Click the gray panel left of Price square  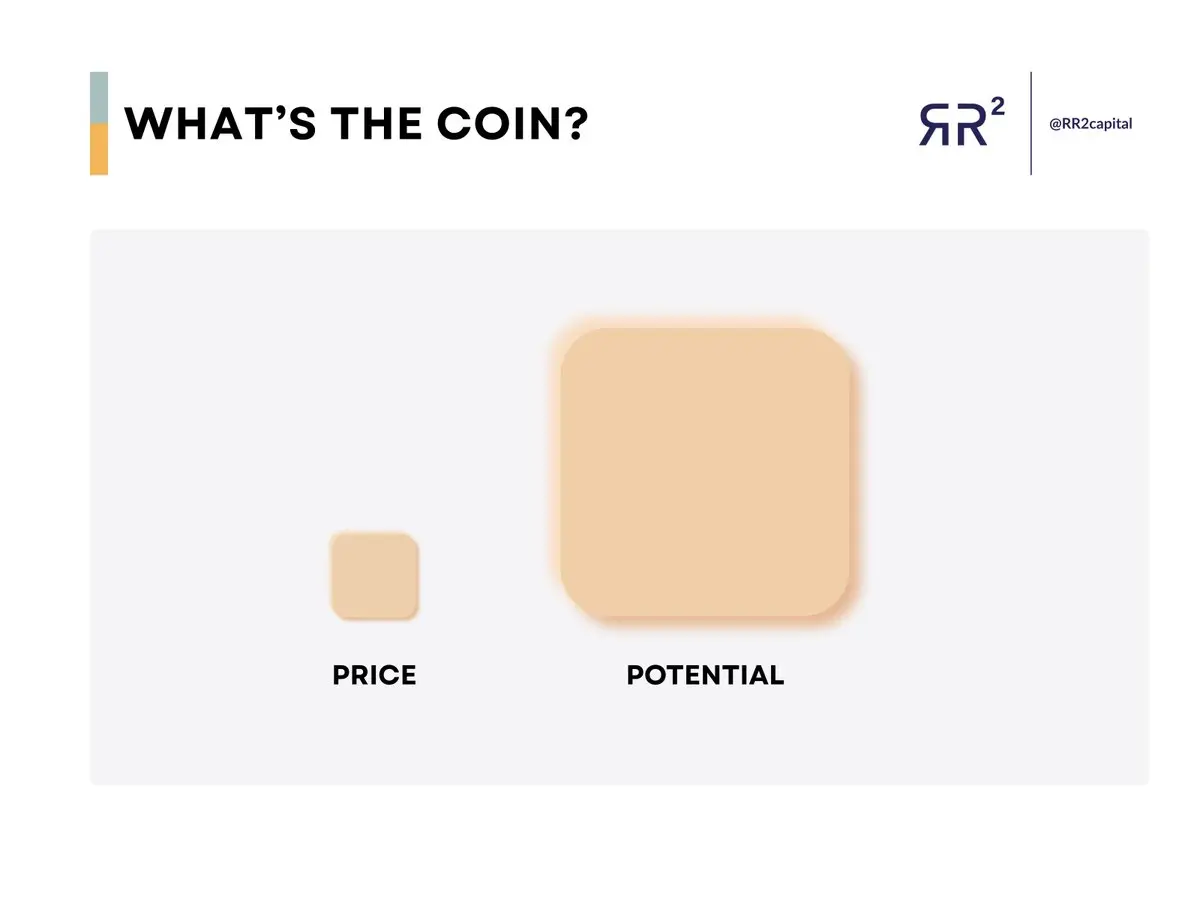pyautogui.click(x=210, y=576)
